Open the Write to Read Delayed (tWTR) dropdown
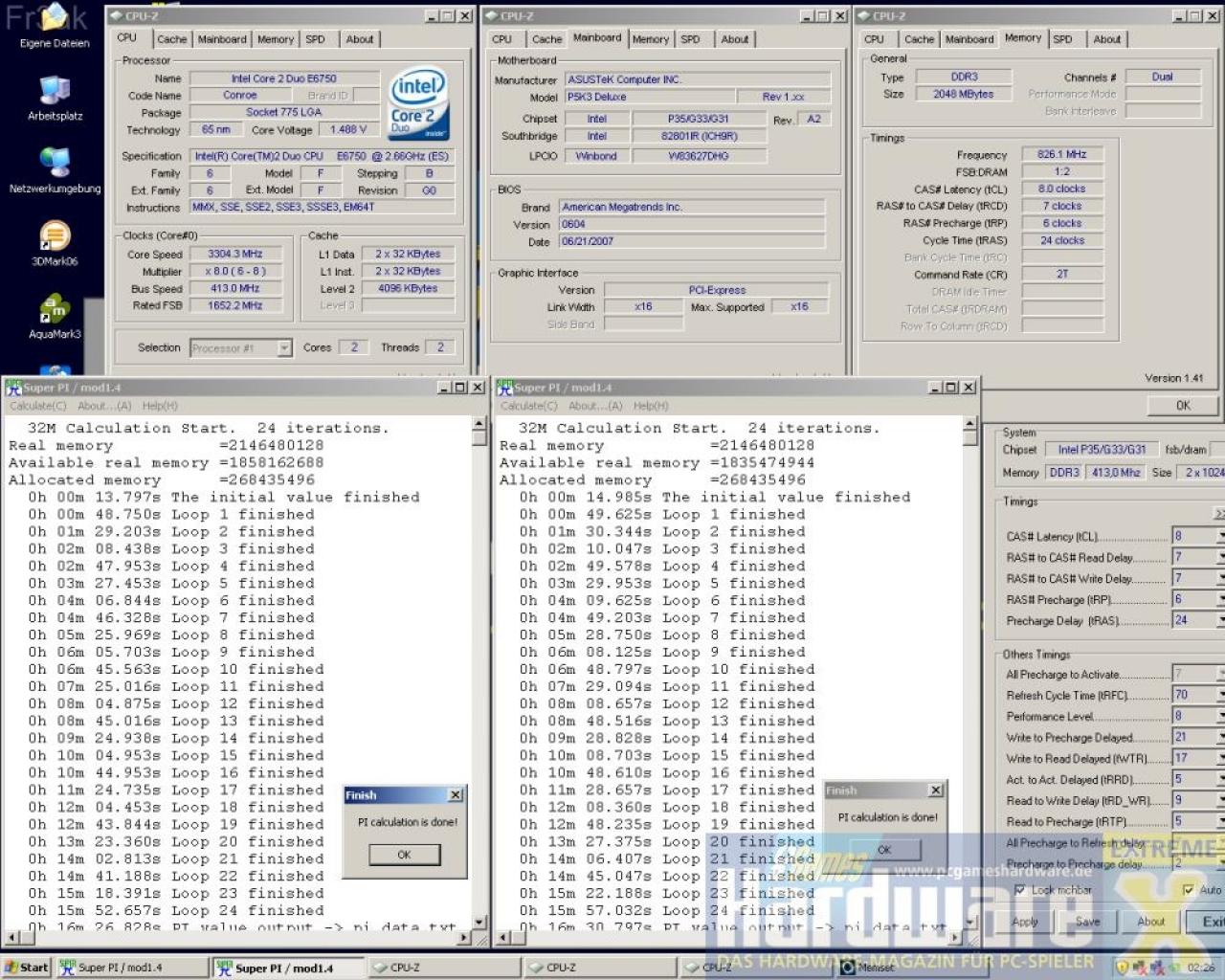Viewport: 1225px width, 980px height. click(x=1221, y=758)
